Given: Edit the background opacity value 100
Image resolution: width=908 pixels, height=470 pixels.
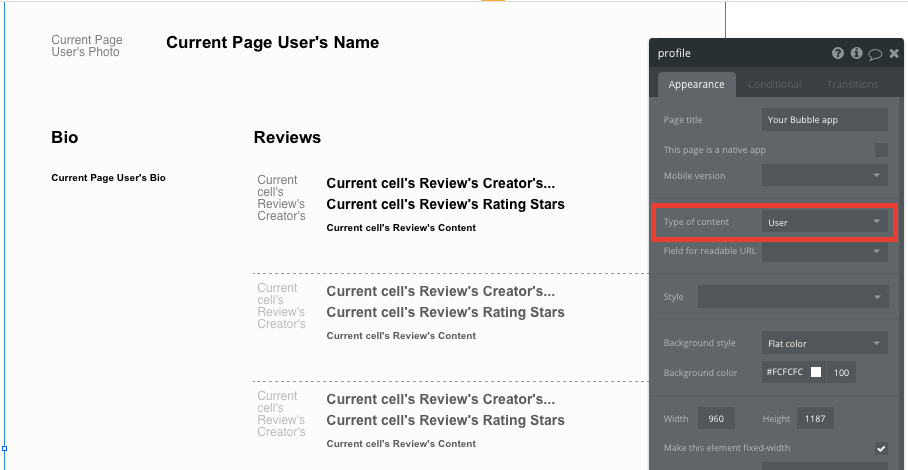Looking at the screenshot, I should (x=841, y=372).
